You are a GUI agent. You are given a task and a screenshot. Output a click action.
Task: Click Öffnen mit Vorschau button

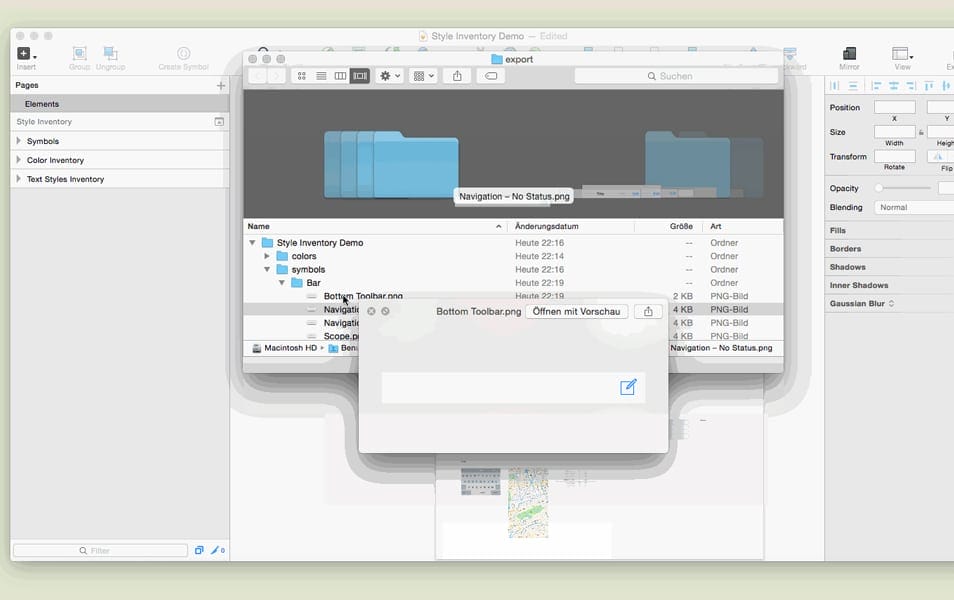[577, 312]
